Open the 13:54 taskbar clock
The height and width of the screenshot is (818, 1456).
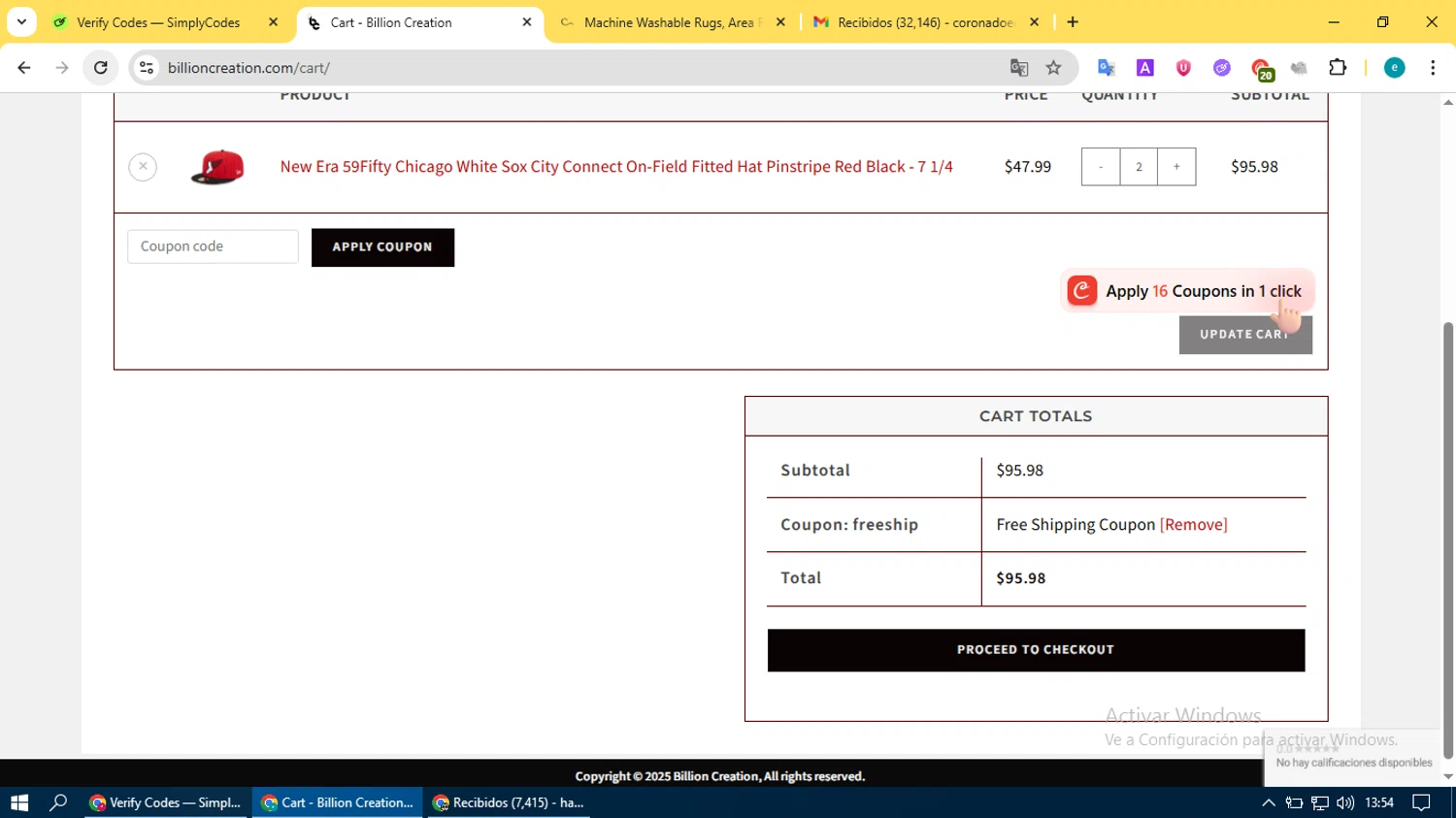[1379, 802]
